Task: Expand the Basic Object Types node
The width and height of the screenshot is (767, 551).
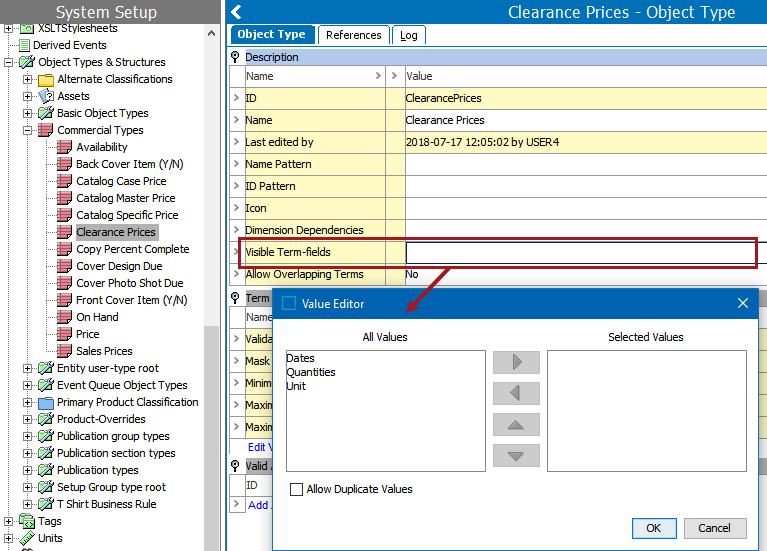Action: (x=27, y=114)
